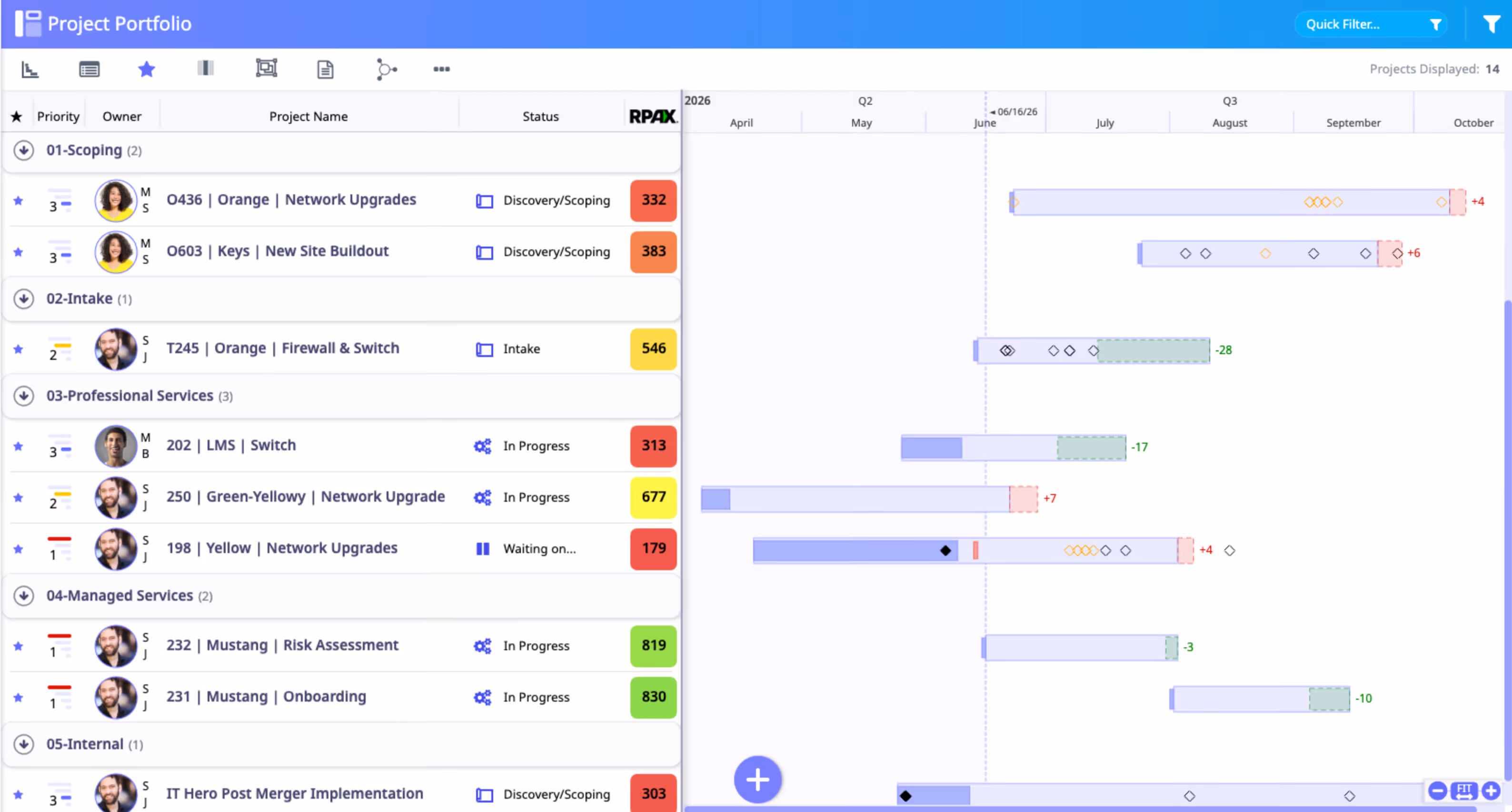Click the Intake status icon for T245
This screenshot has width=1512, height=812.
point(484,350)
